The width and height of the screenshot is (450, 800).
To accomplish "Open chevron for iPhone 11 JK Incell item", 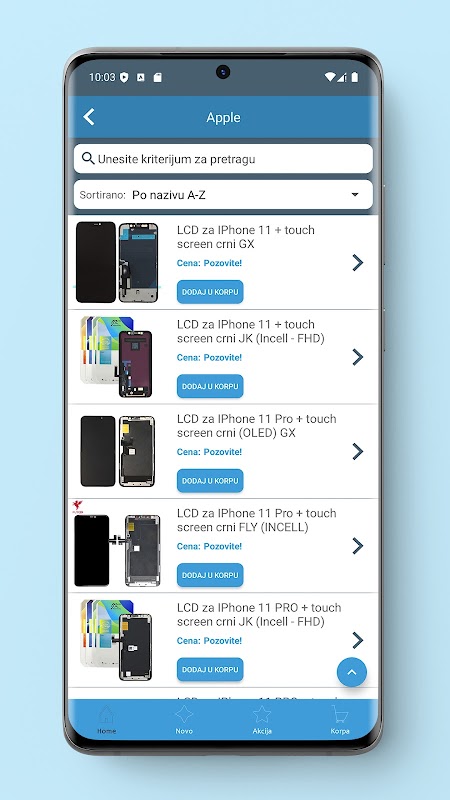I will (x=358, y=357).
